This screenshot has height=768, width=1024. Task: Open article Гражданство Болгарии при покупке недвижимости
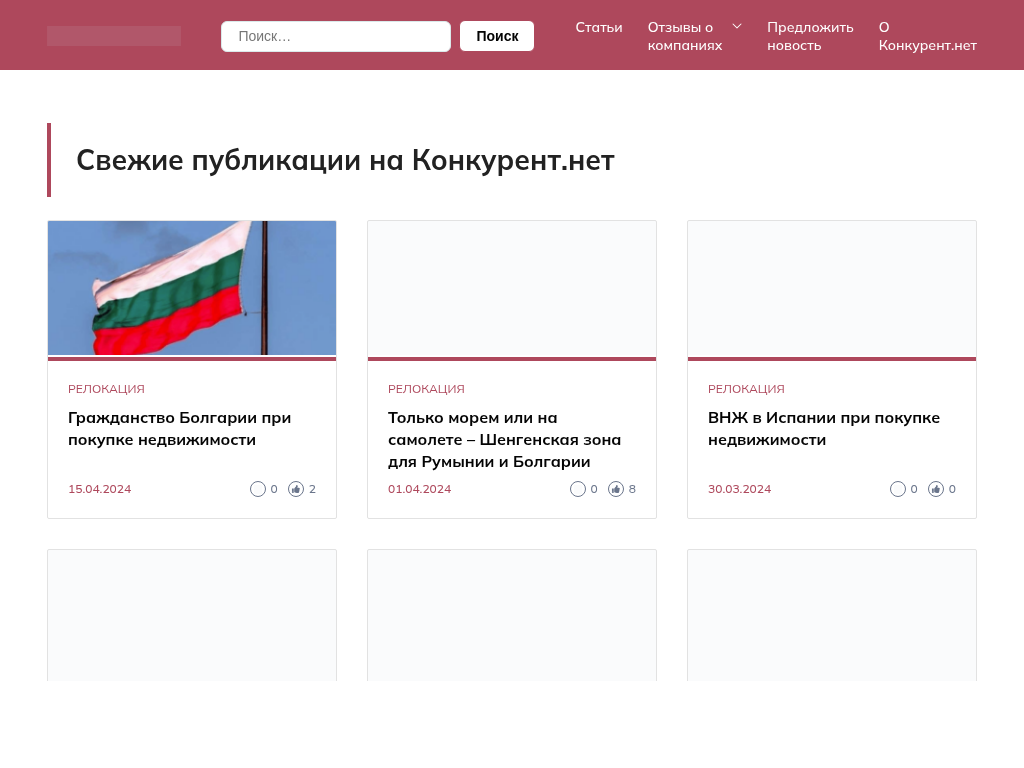tap(180, 428)
